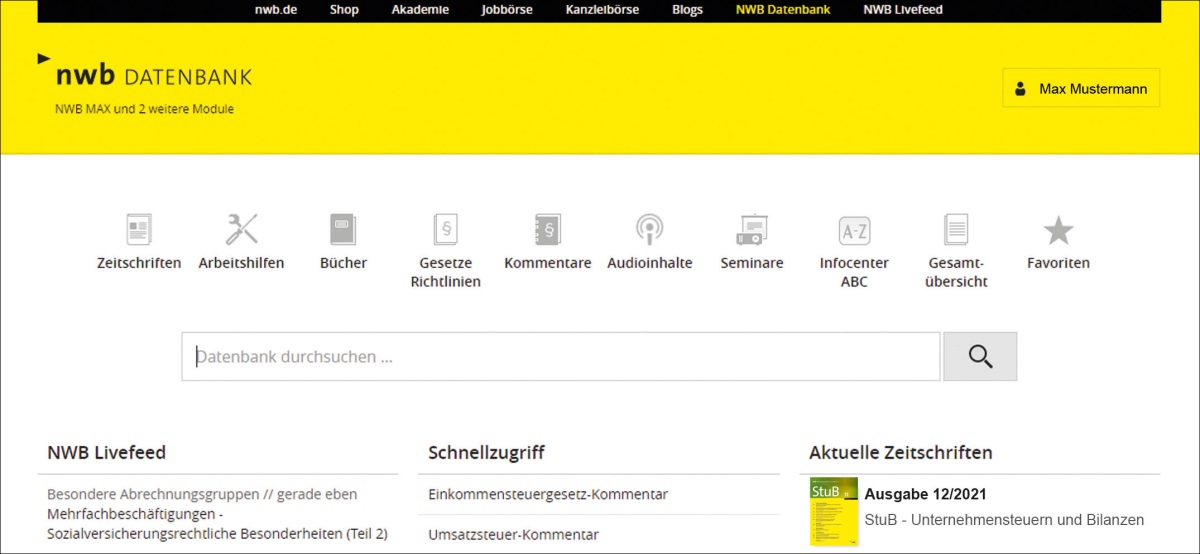The height and width of the screenshot is (554, 1200).
Task: Open the Infocenter ABC icon
Action: tap(854, 230)
